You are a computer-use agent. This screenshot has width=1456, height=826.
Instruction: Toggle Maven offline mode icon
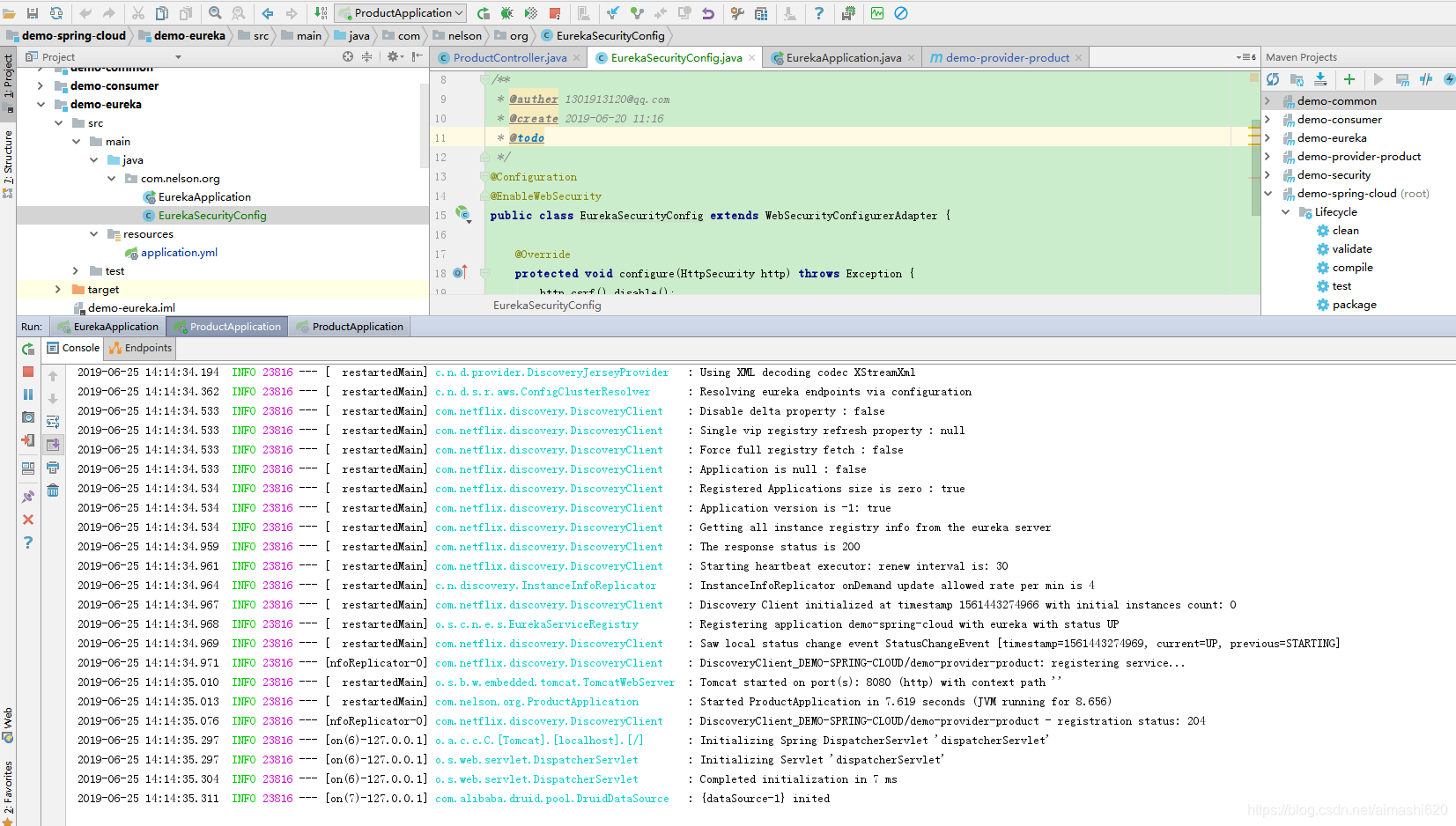pyautogui.click(x=1426, y=79)
